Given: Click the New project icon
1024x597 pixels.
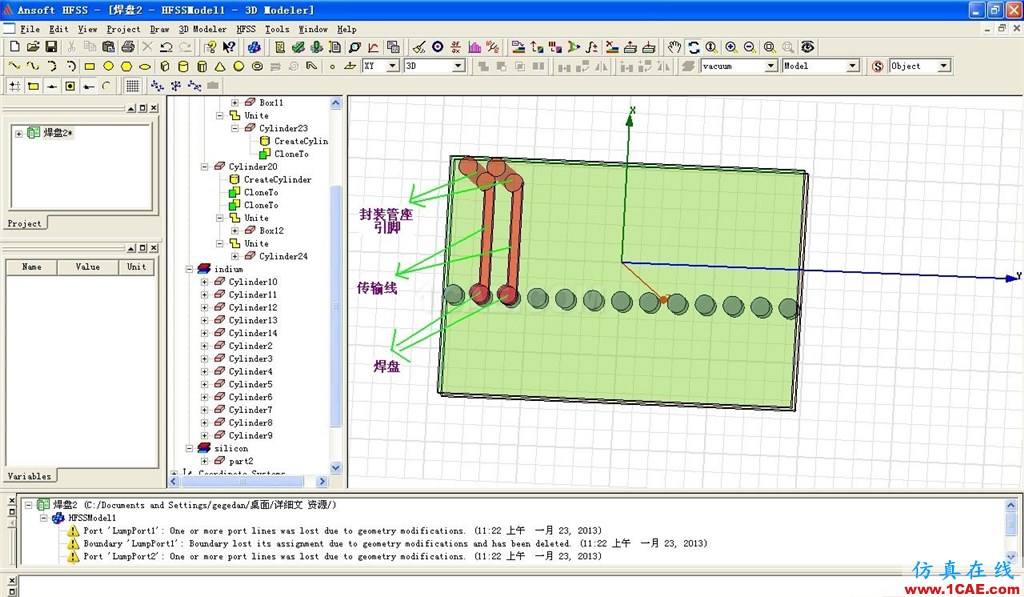Looking at the screenshot, I should [x=14, y=47].
